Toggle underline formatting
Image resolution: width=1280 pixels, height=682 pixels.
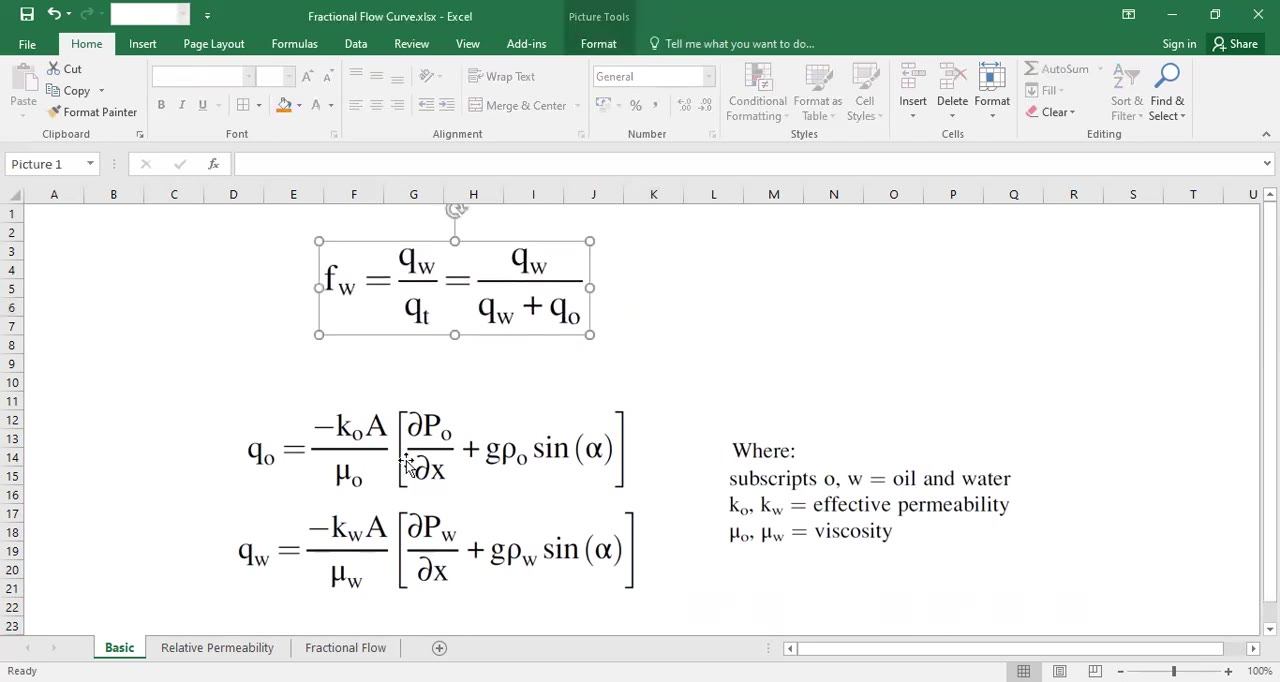(202, 104)
